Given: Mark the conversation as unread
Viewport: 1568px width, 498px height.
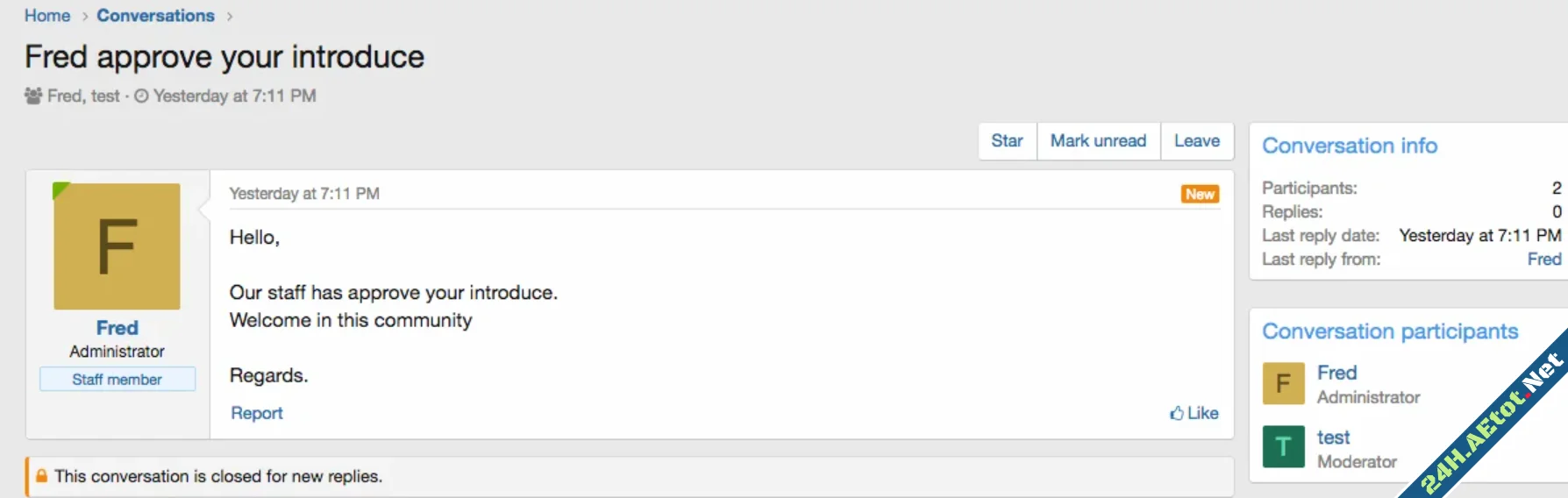Looking at the screenshot, I should click(1098, 141).
